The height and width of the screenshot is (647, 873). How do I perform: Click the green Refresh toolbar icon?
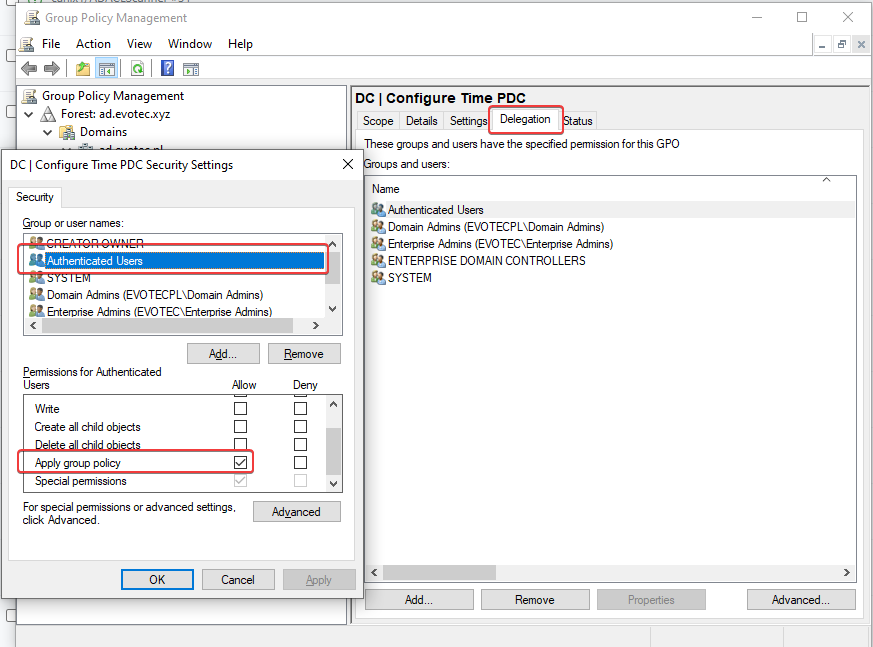pos(137,68)
